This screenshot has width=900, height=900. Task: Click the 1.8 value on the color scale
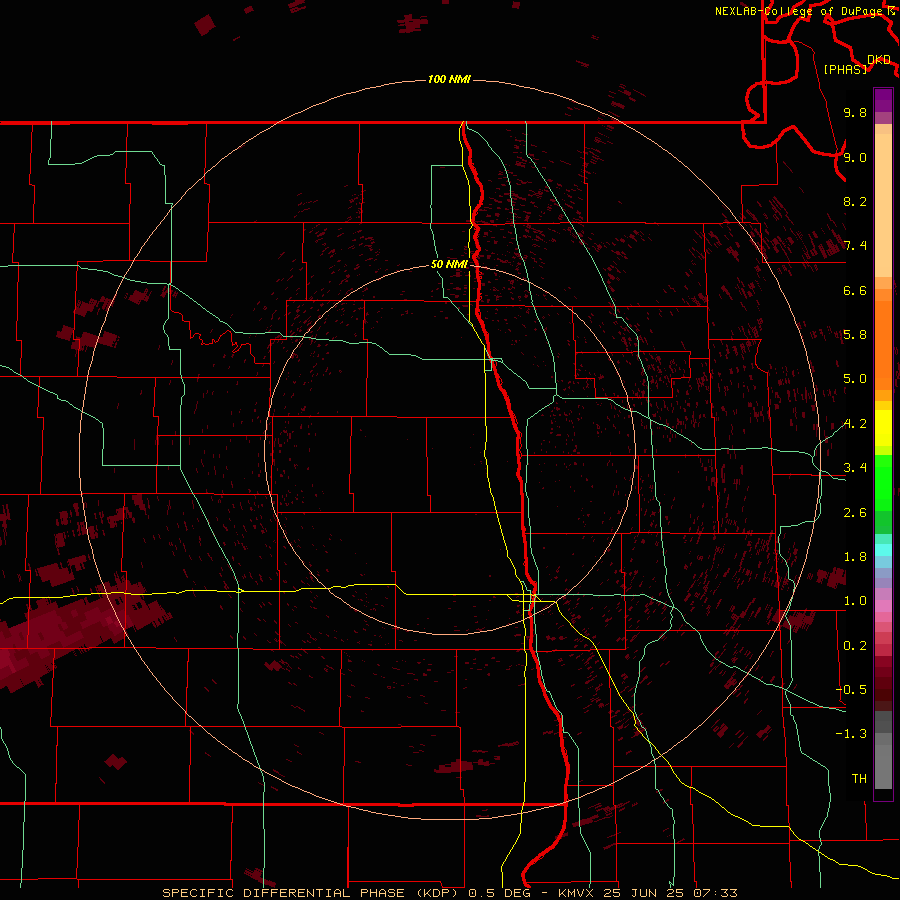click(855, 557)
